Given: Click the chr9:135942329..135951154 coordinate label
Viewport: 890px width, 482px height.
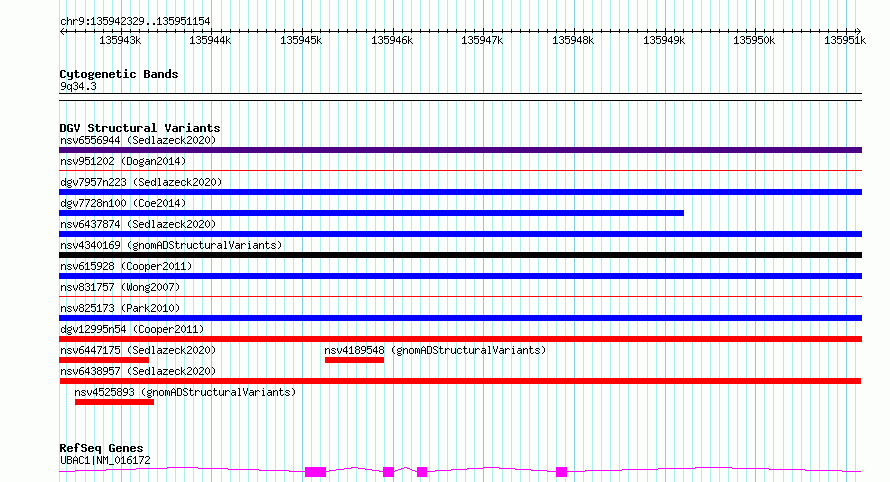Looking at the screenshot, I should point(135,21).
